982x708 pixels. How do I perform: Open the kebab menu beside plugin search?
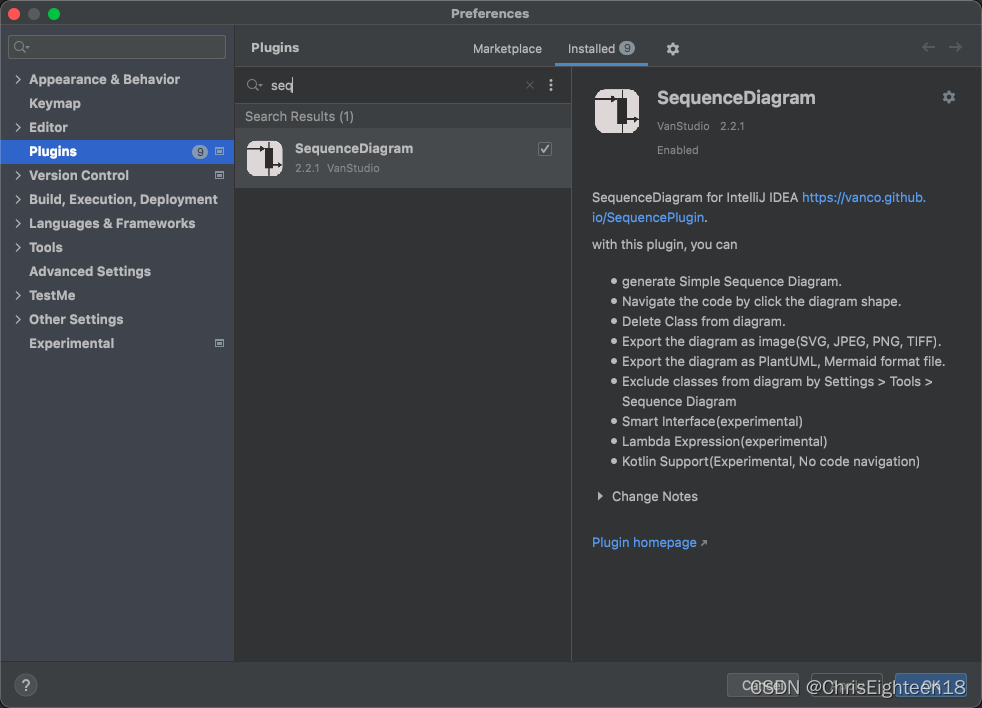click(551, 85)
